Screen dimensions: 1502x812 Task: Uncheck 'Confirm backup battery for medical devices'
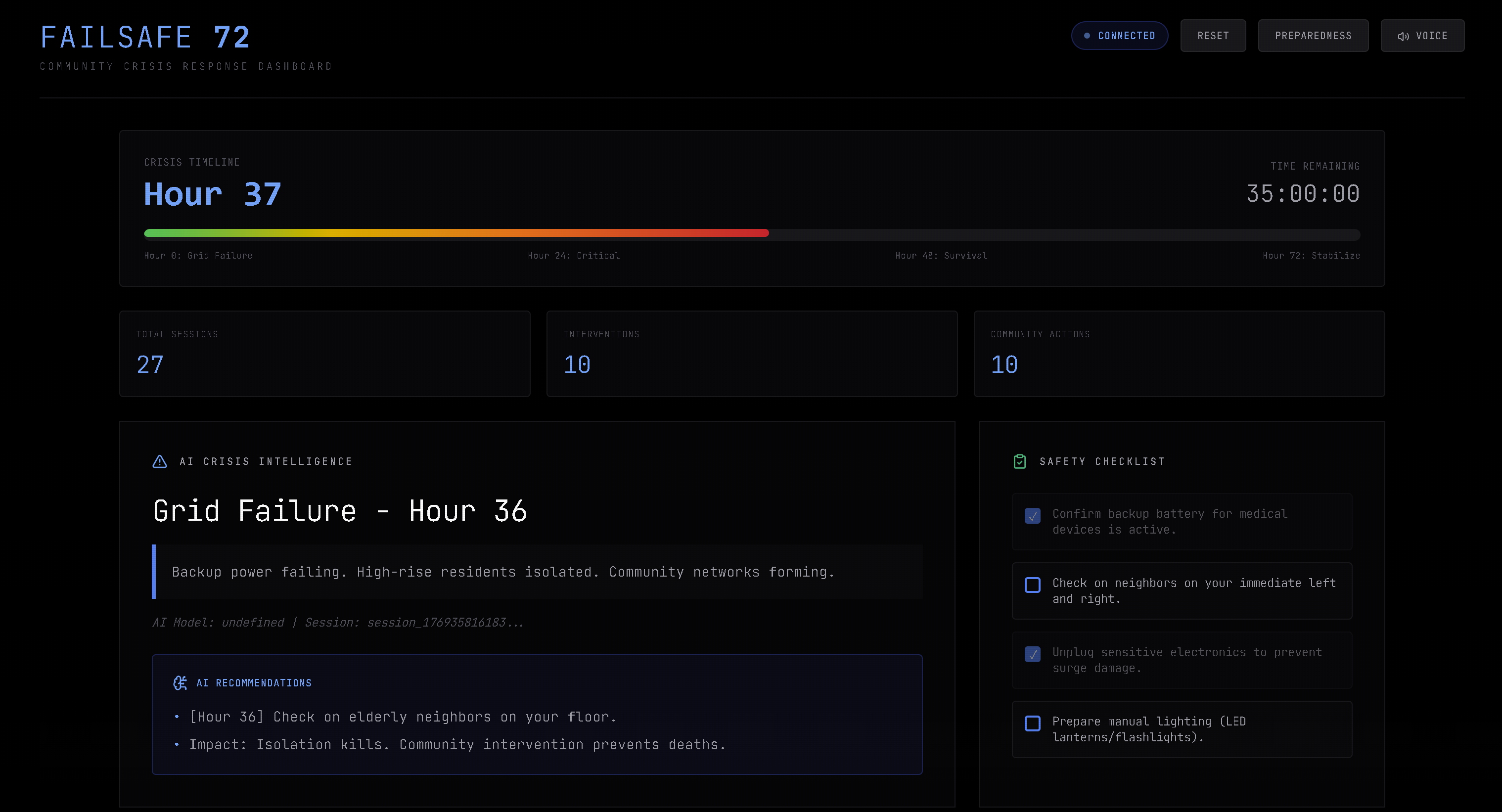tap(1033, 516)
